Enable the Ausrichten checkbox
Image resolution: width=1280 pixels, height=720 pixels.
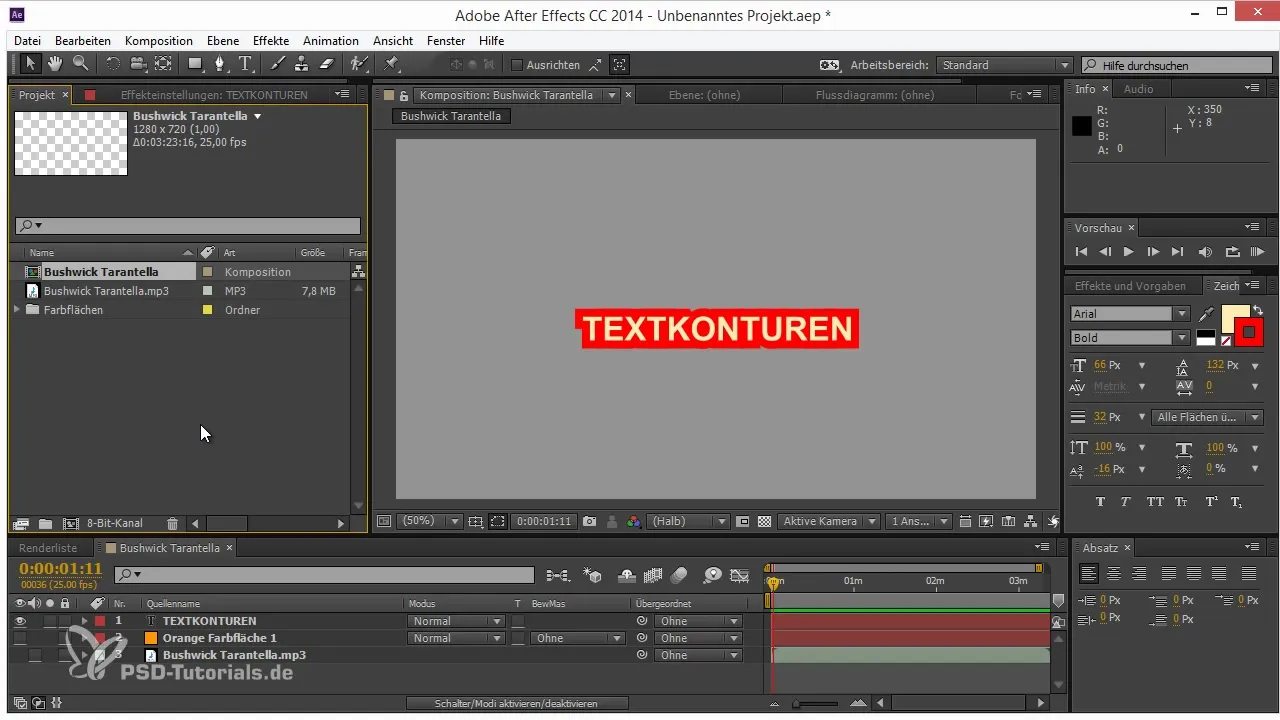tap(517, 65)
